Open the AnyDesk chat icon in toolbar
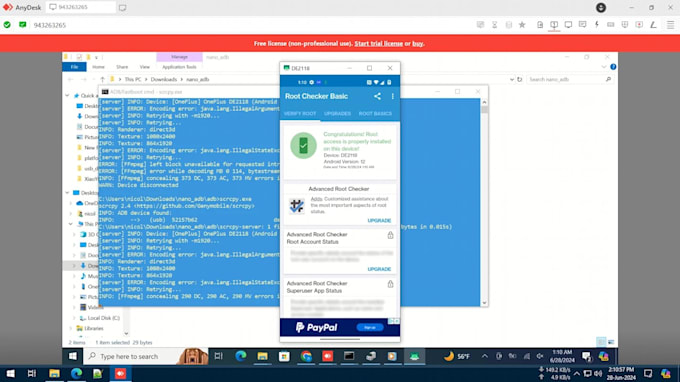This screenshot has height=382, width=680. [582, 25]
